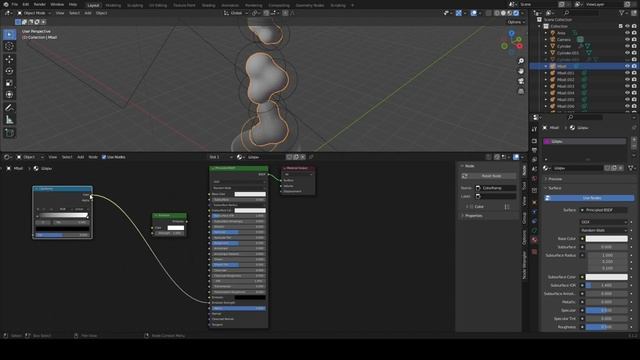Image resolution: width=640 pixels, height=360 pixels.
Task: Toggle the Use Nodes checkbox in node editor
Action: tap(104, 157)
